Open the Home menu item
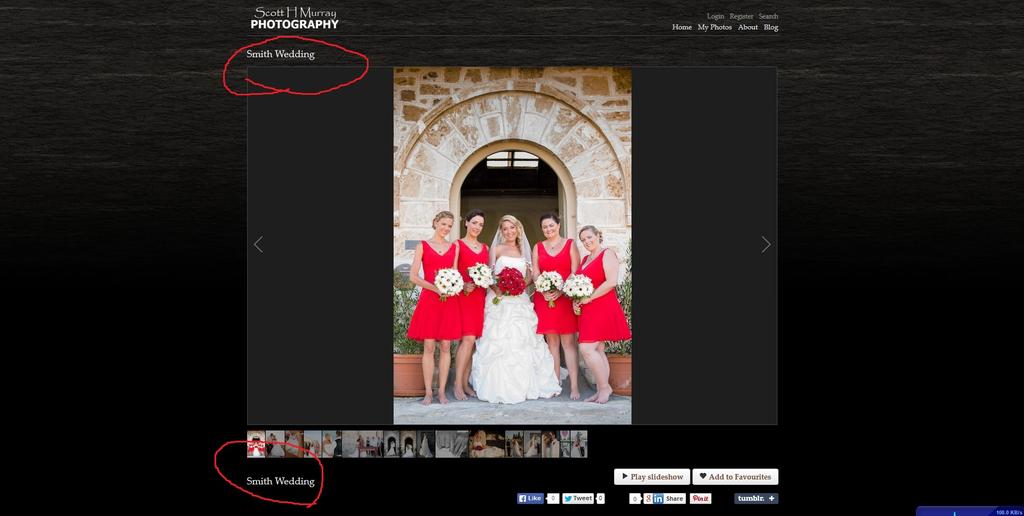This screenshot has width=1024, height=516. pos(682,27)
